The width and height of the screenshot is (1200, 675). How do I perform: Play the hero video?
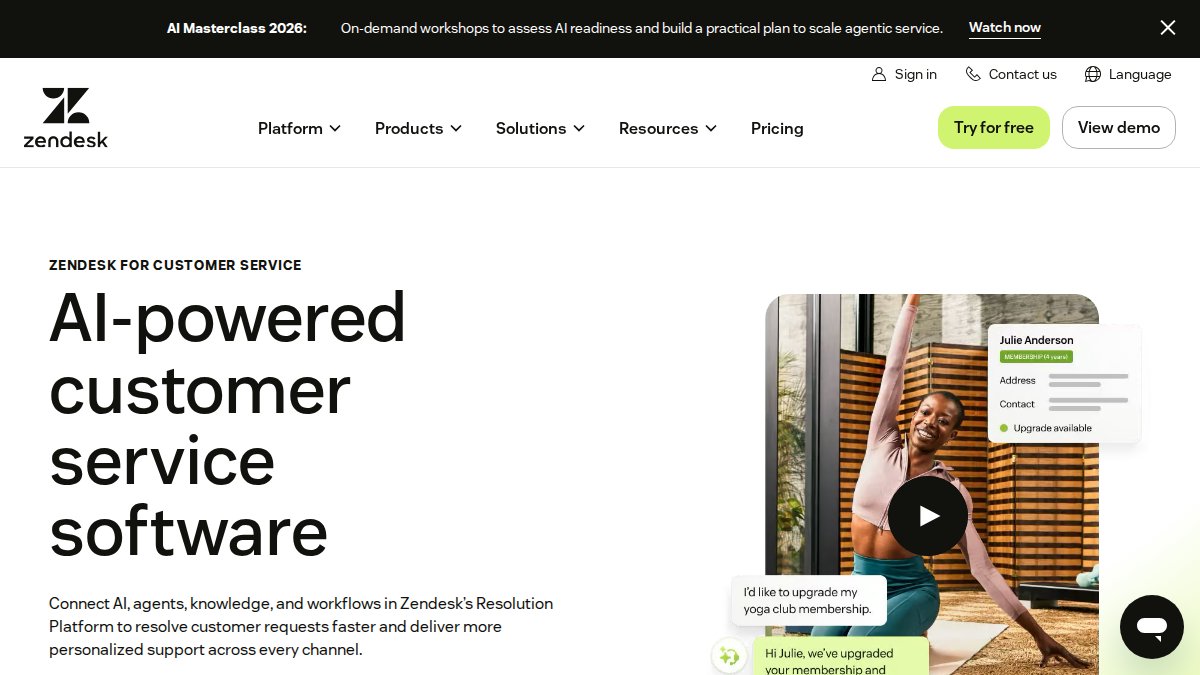tap(928, 516)
